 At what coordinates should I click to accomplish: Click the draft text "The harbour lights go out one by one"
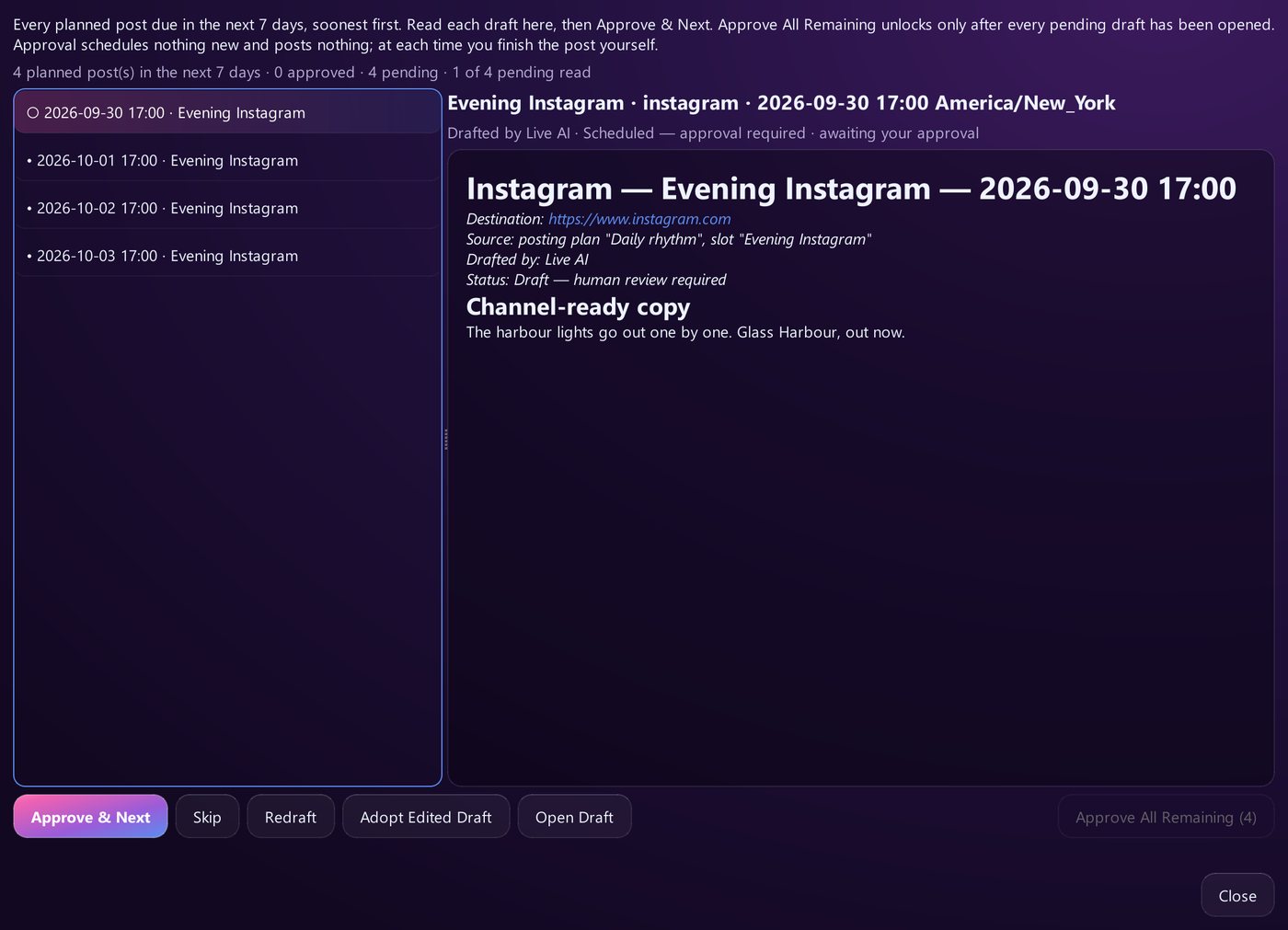[597, 332]
